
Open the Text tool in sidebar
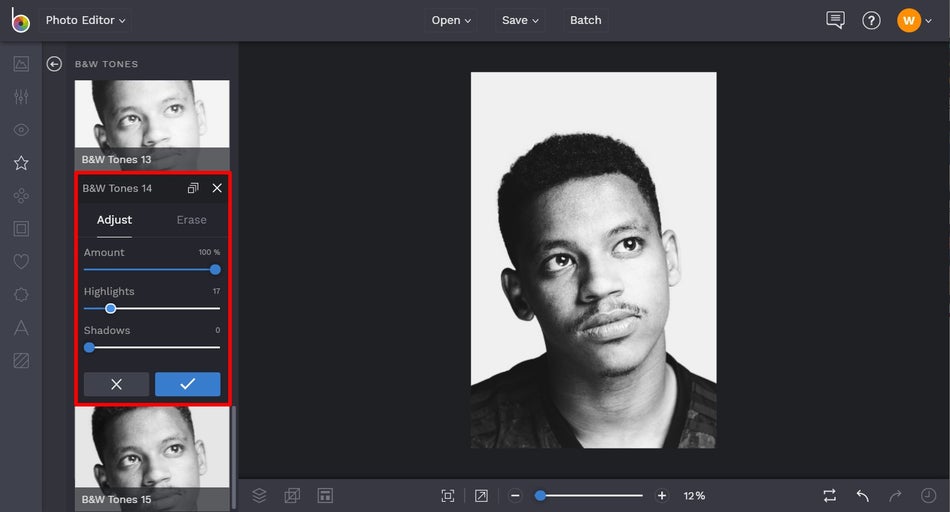(x=21, y=328)
